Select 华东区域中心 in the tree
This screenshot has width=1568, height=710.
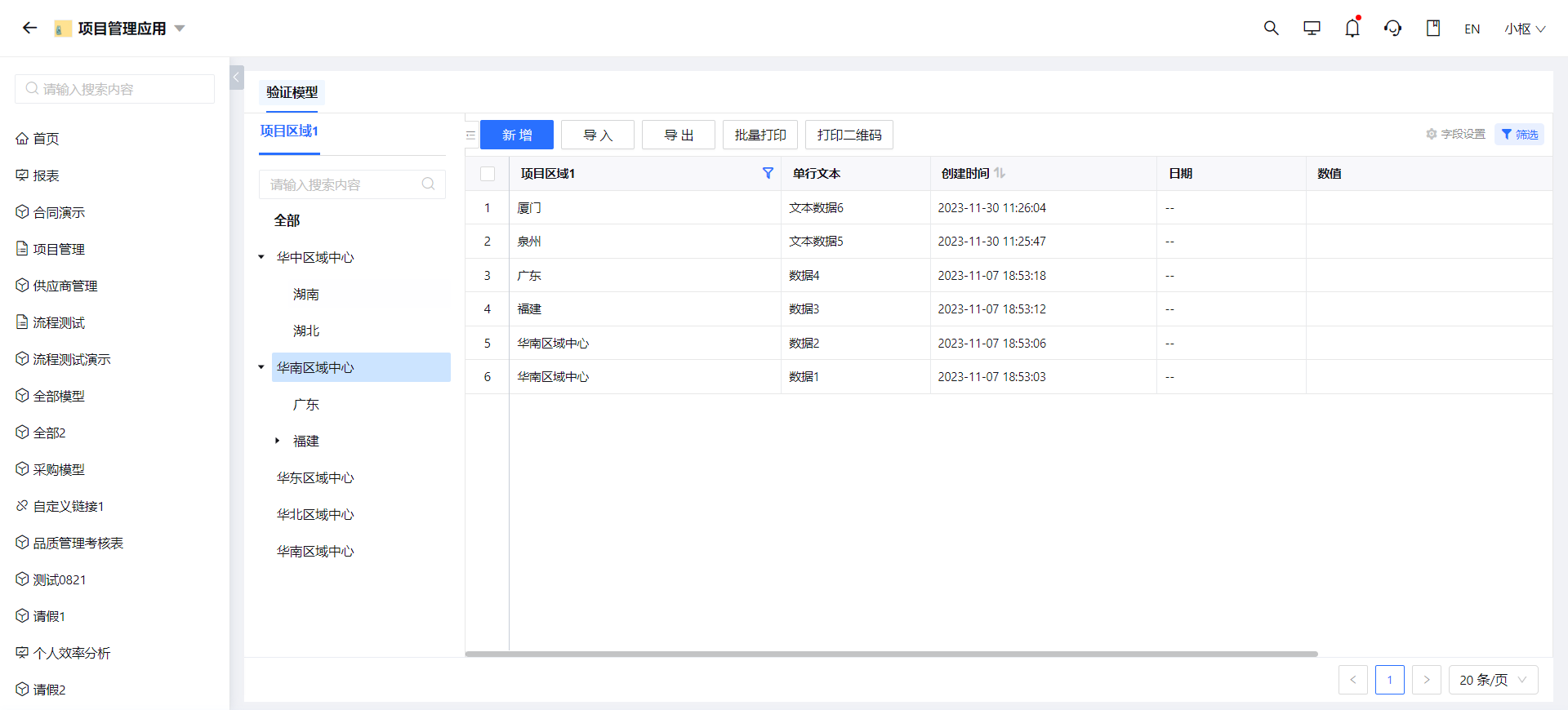pos(315,477)
